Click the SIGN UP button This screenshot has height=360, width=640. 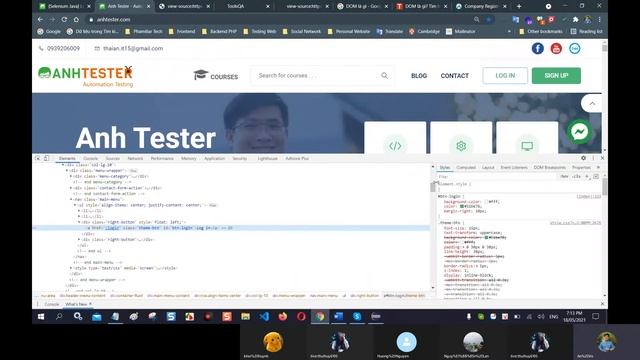click(x=556, y=76)
